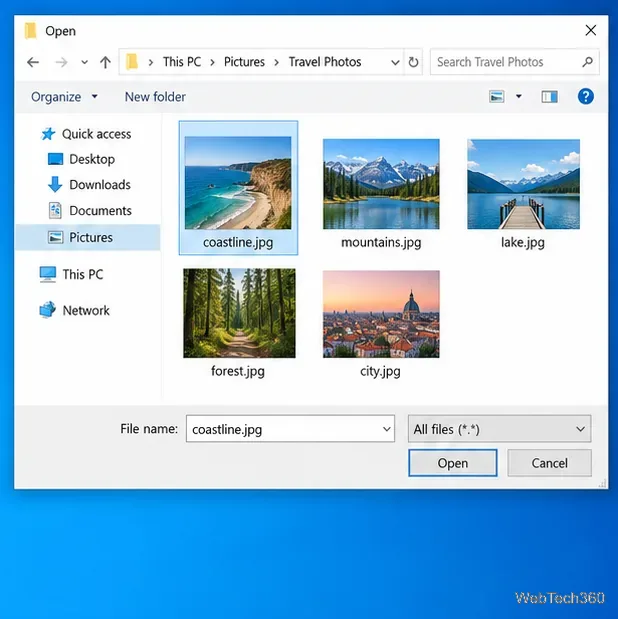Click the lake.jpg file name label
The height and width of the screenshot is (619, 618).
(523, 242)
